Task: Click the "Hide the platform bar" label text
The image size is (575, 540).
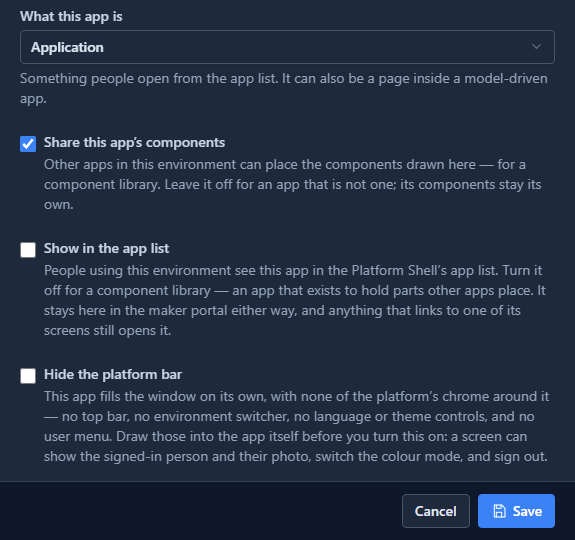Action: coord(113,375)
